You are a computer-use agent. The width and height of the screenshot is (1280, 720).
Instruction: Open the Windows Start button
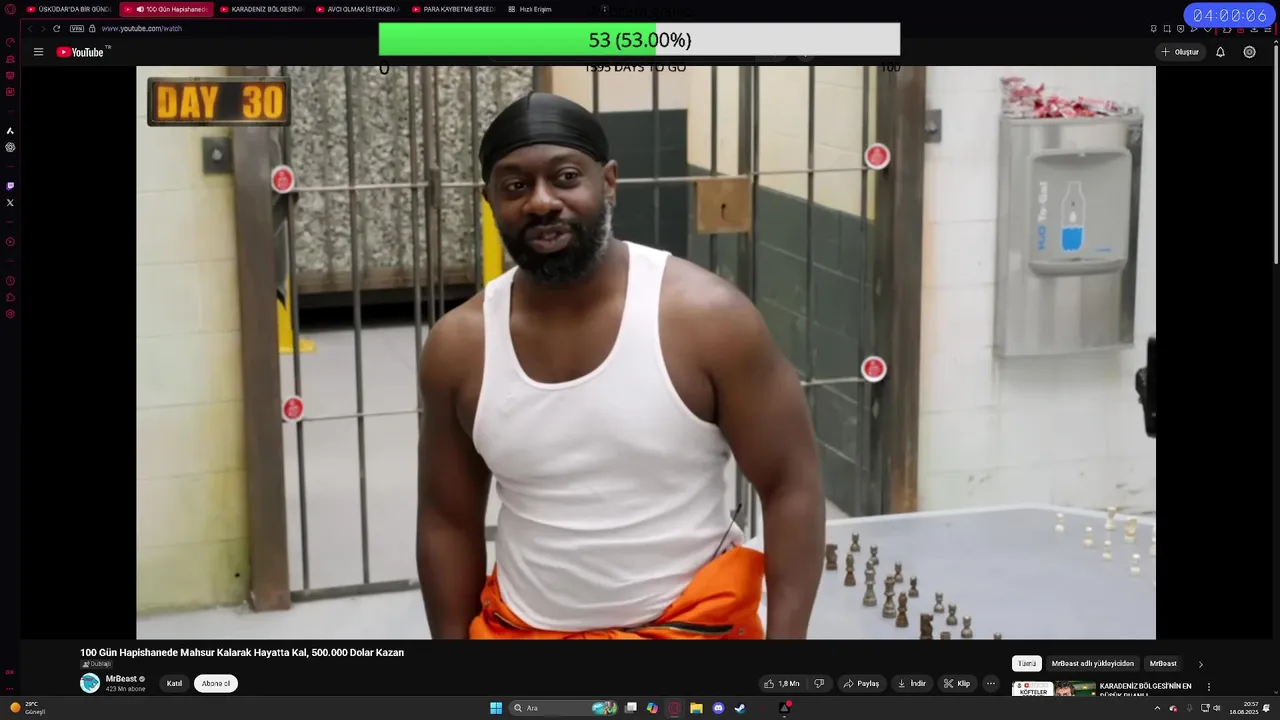pyautogui.click(x=496, y=708)
